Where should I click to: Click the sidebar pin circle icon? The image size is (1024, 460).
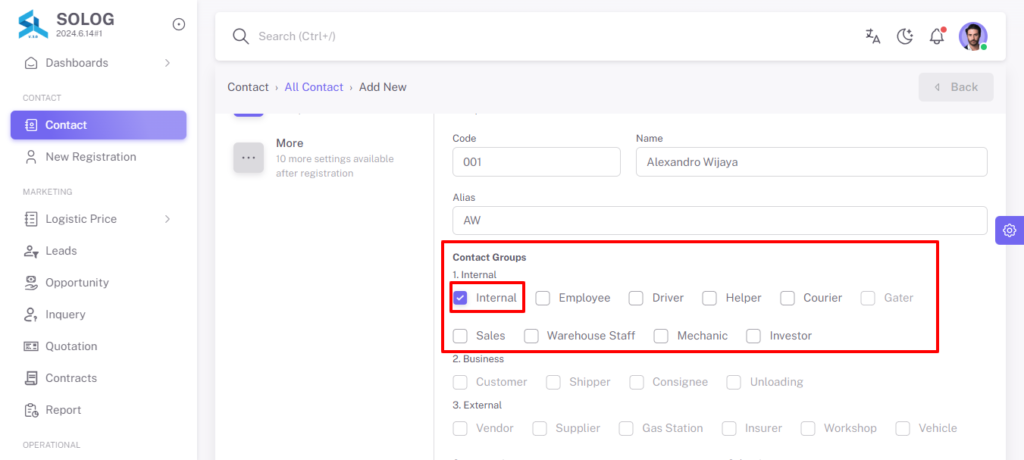178,24
